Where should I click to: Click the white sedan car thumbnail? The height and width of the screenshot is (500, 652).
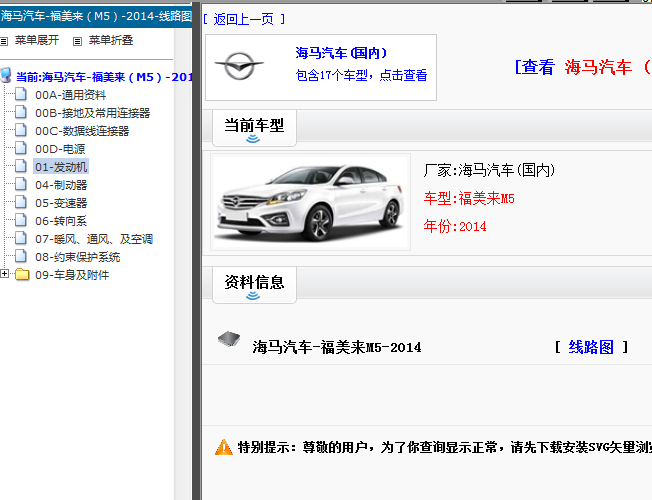(x=310, y=202)
